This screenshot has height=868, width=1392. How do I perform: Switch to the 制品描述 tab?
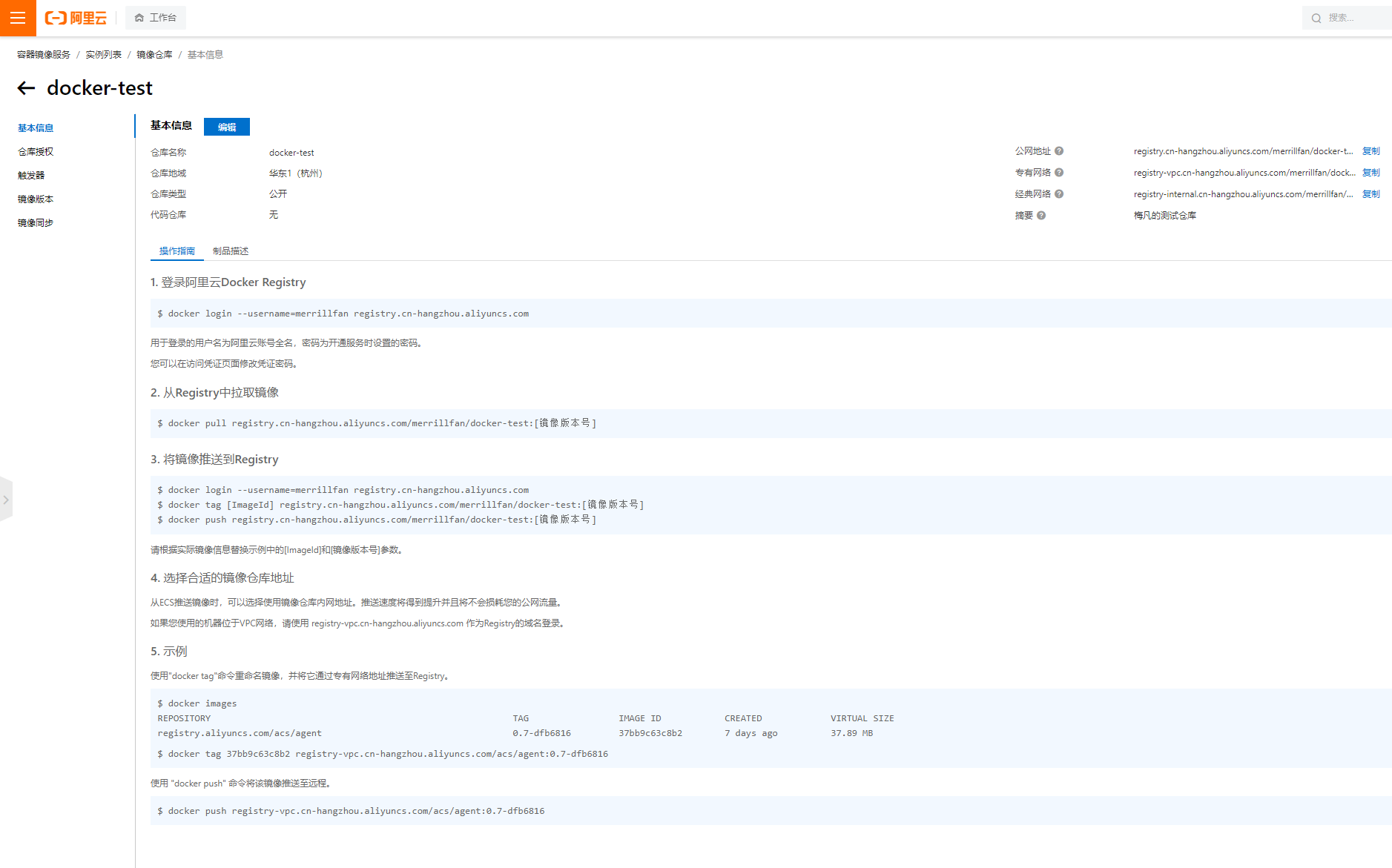[x=231, y=251]
